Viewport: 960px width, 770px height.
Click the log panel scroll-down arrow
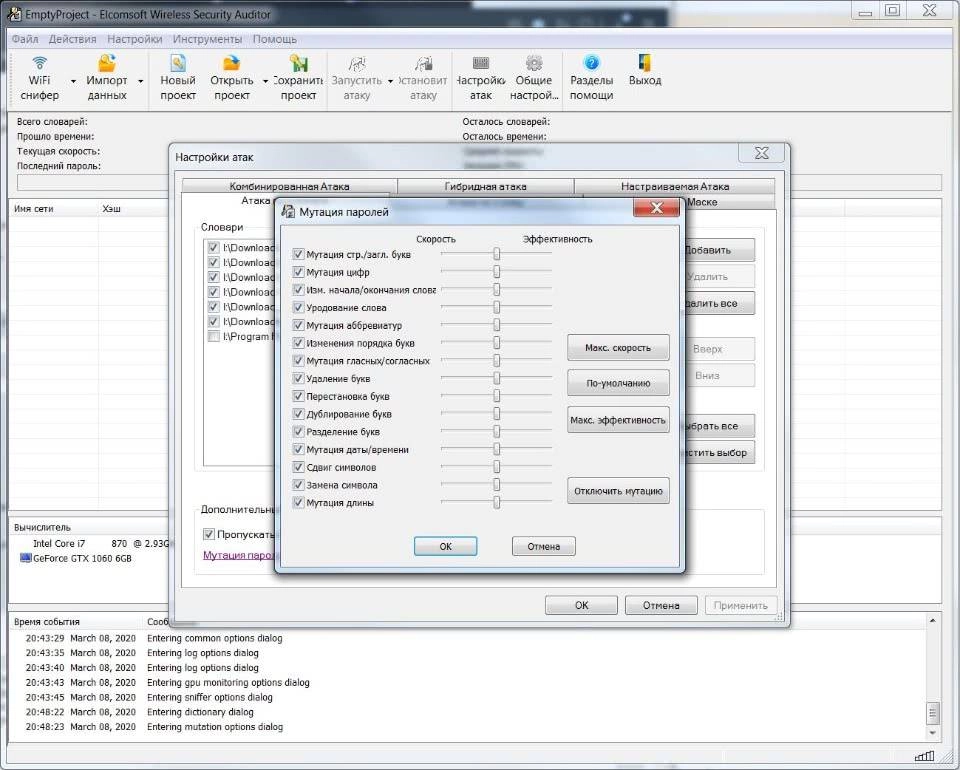[x=932, y=733]
